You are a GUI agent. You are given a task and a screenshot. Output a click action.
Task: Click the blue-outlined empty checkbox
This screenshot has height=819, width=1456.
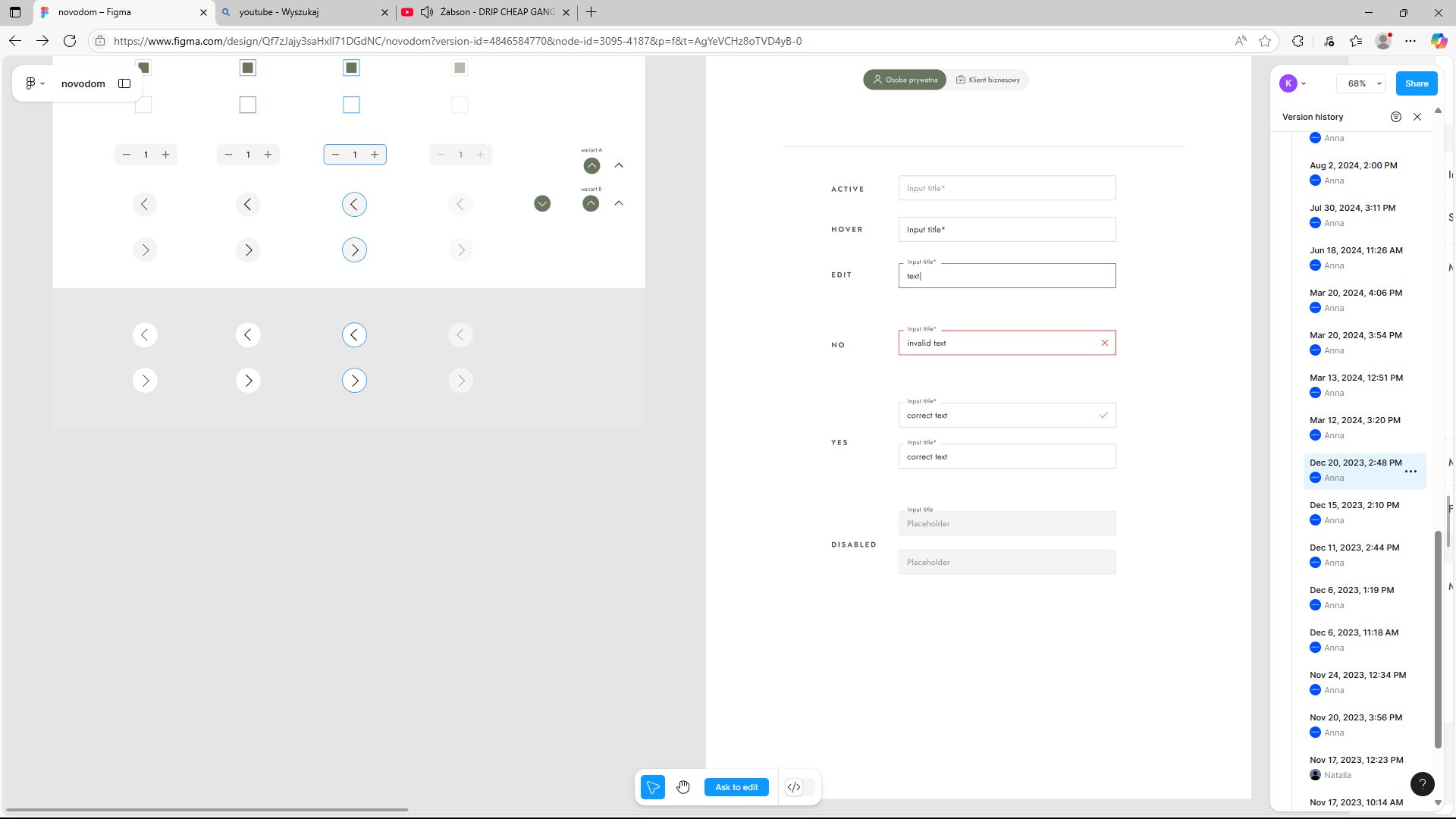tap(351, 105)
